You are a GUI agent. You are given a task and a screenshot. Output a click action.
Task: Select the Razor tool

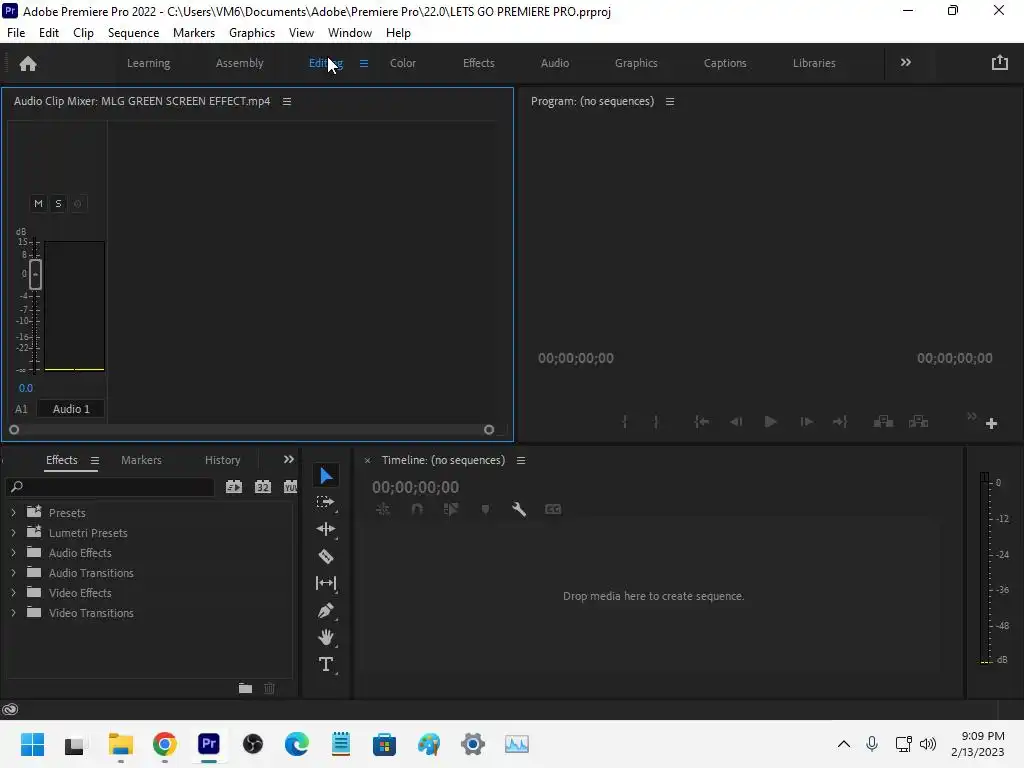point(326,556)
